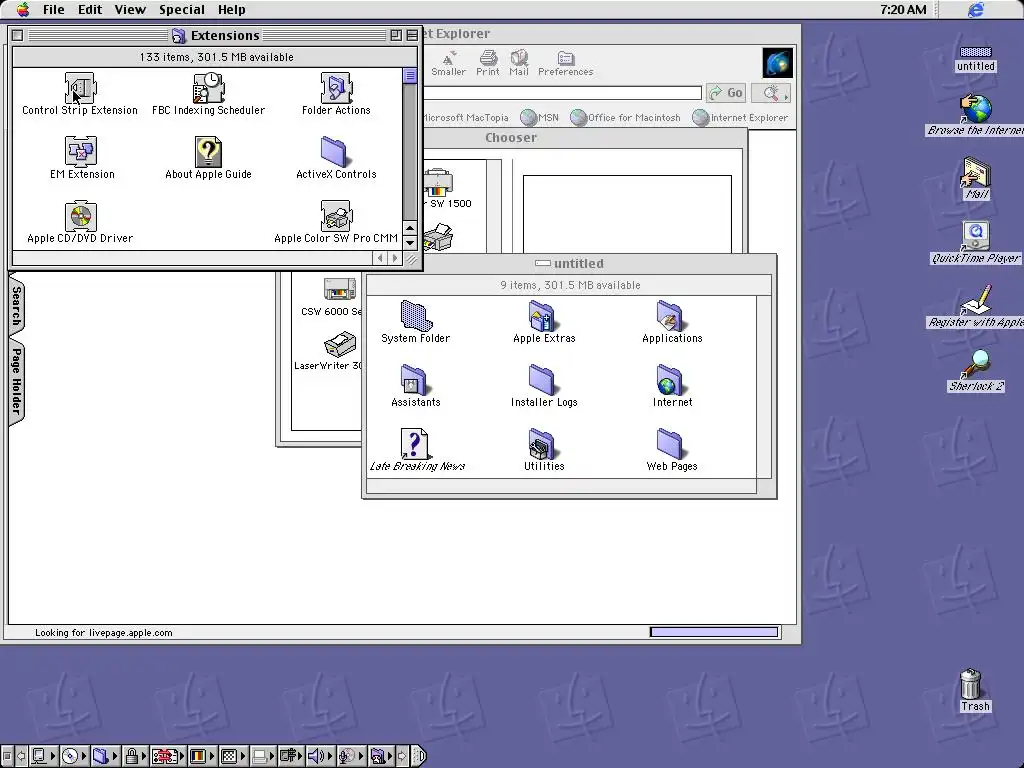Viewport: 1024px width, 768px height.
Task: Click the Internet Explorer favorites bar link
Action: pos(741,118)
